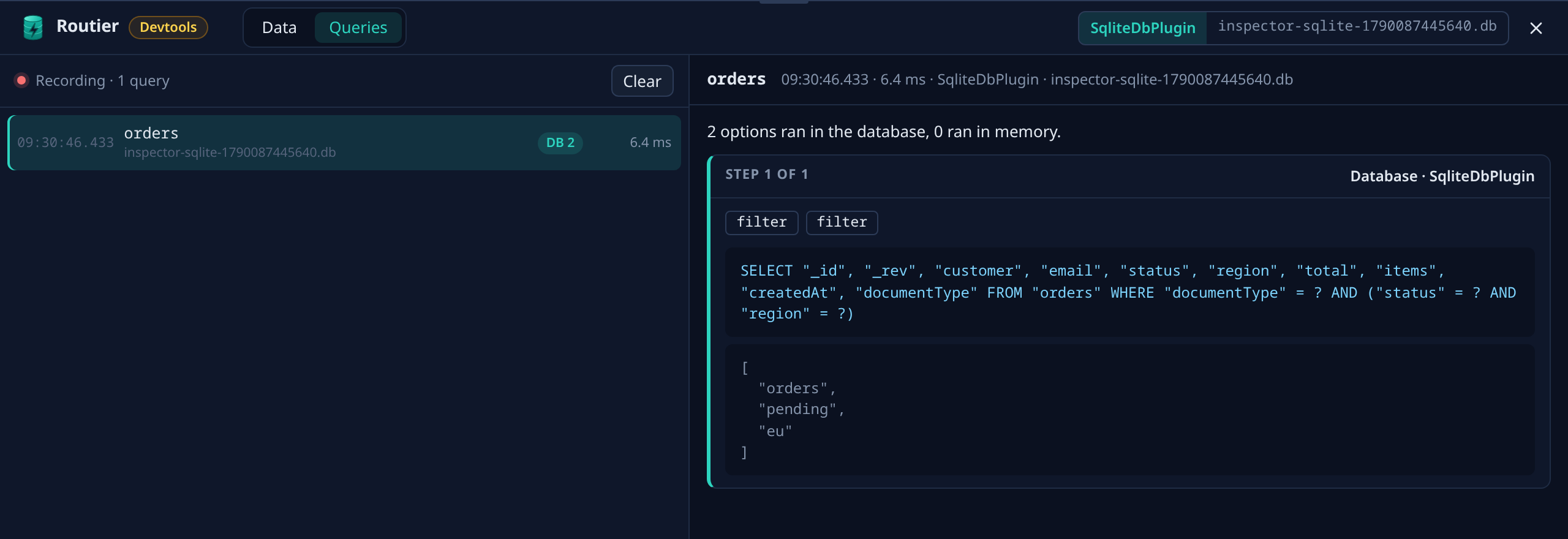The width and height of the screenshot is (1568, 539).
Task: Click the DB 2 badge
Action: tap(560, 143)
